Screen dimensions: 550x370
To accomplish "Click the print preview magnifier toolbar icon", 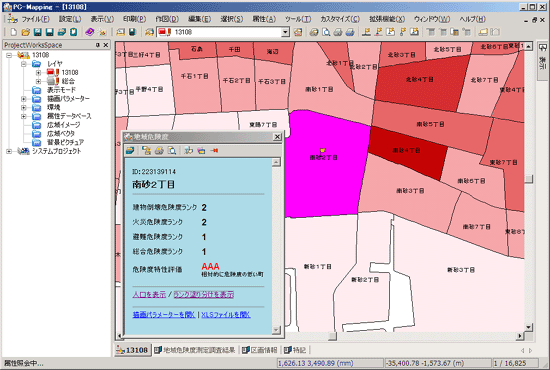I will tap(326, 32).
